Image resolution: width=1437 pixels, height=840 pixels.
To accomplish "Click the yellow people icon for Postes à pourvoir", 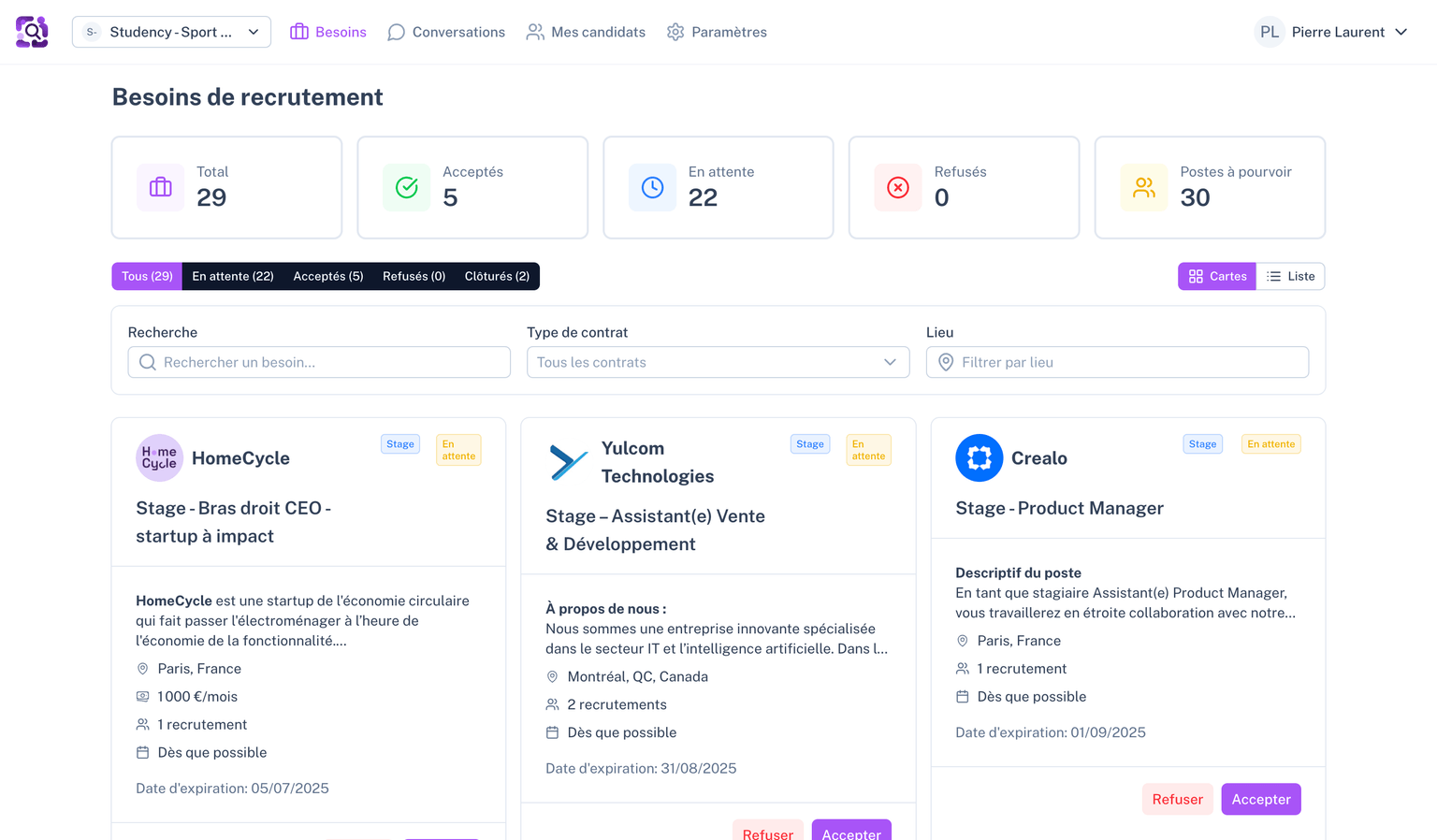I will click(x=1143, y=187).
